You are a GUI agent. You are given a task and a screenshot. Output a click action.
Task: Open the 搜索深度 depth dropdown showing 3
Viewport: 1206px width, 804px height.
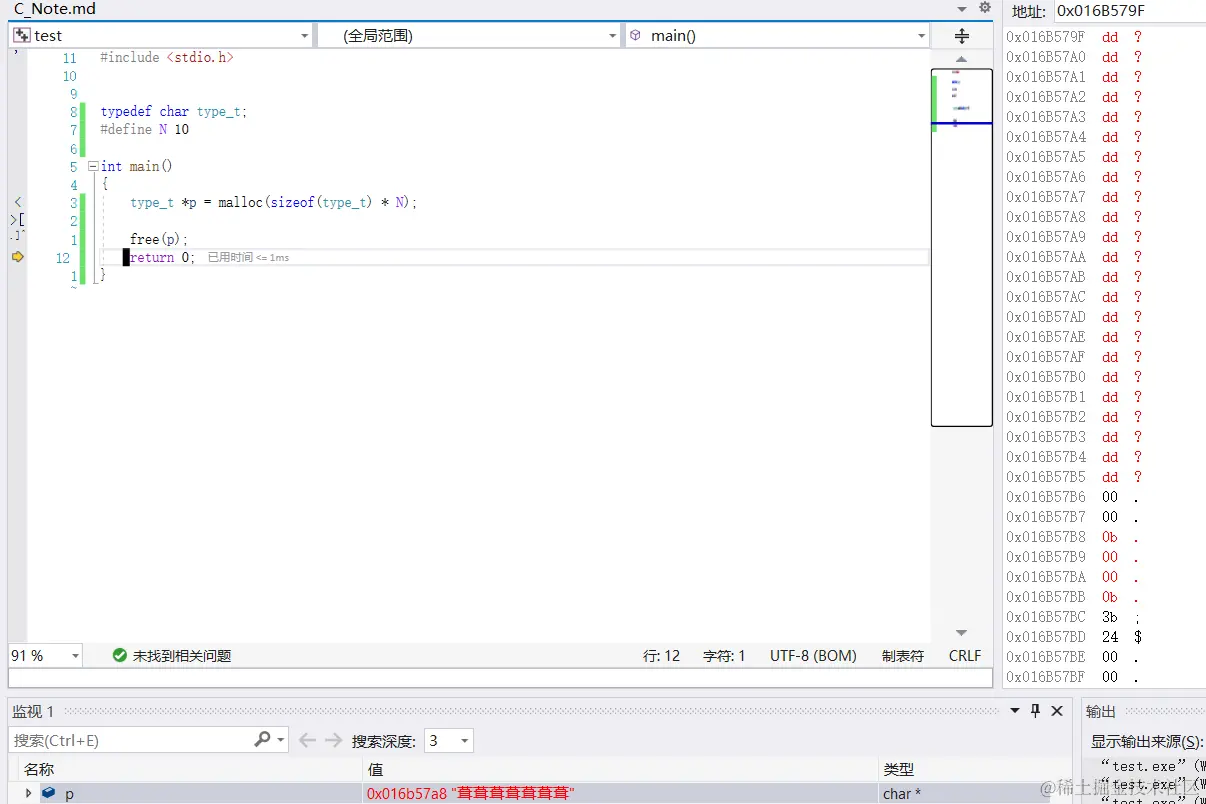(463, 740)
